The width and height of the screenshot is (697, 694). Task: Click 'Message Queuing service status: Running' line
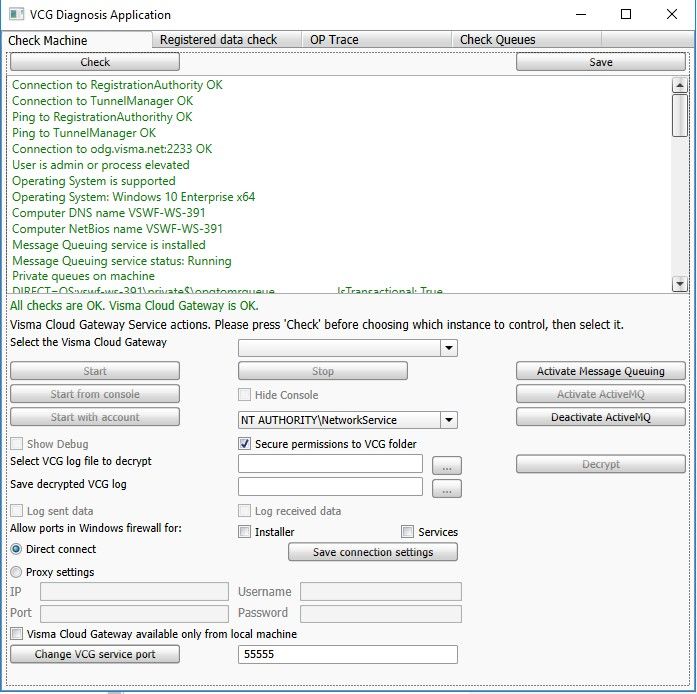point(122,261)
